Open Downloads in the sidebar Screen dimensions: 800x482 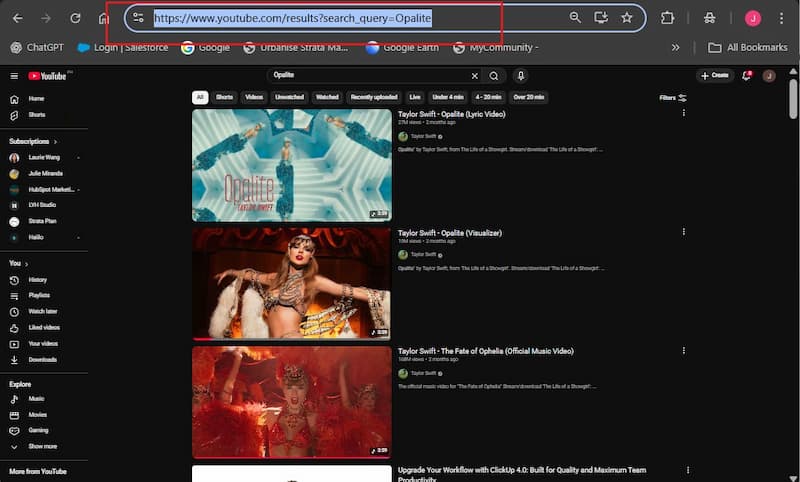pyautogui.click(x=44, y=360)
